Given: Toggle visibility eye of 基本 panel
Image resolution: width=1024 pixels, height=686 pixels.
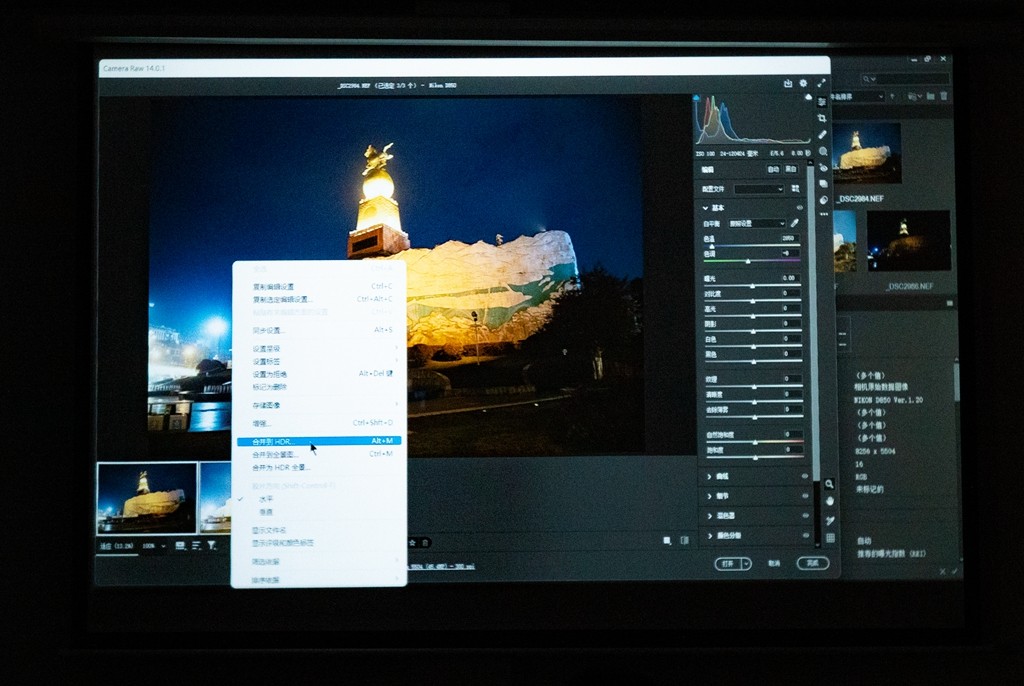Looking at the screenshot, I should point(800,207).
